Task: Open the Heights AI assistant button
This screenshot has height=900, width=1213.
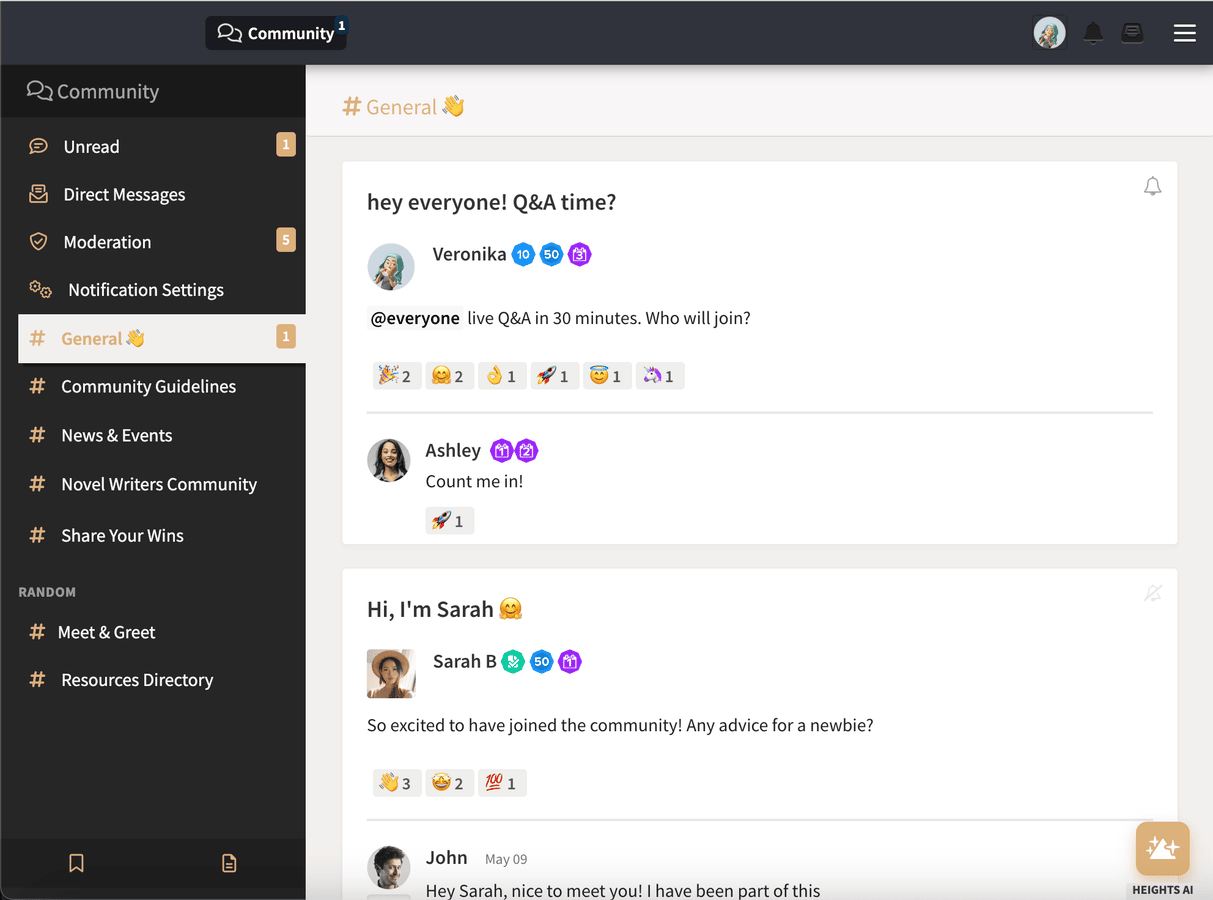Action: pyautogui.click(x=1162, y=849)
